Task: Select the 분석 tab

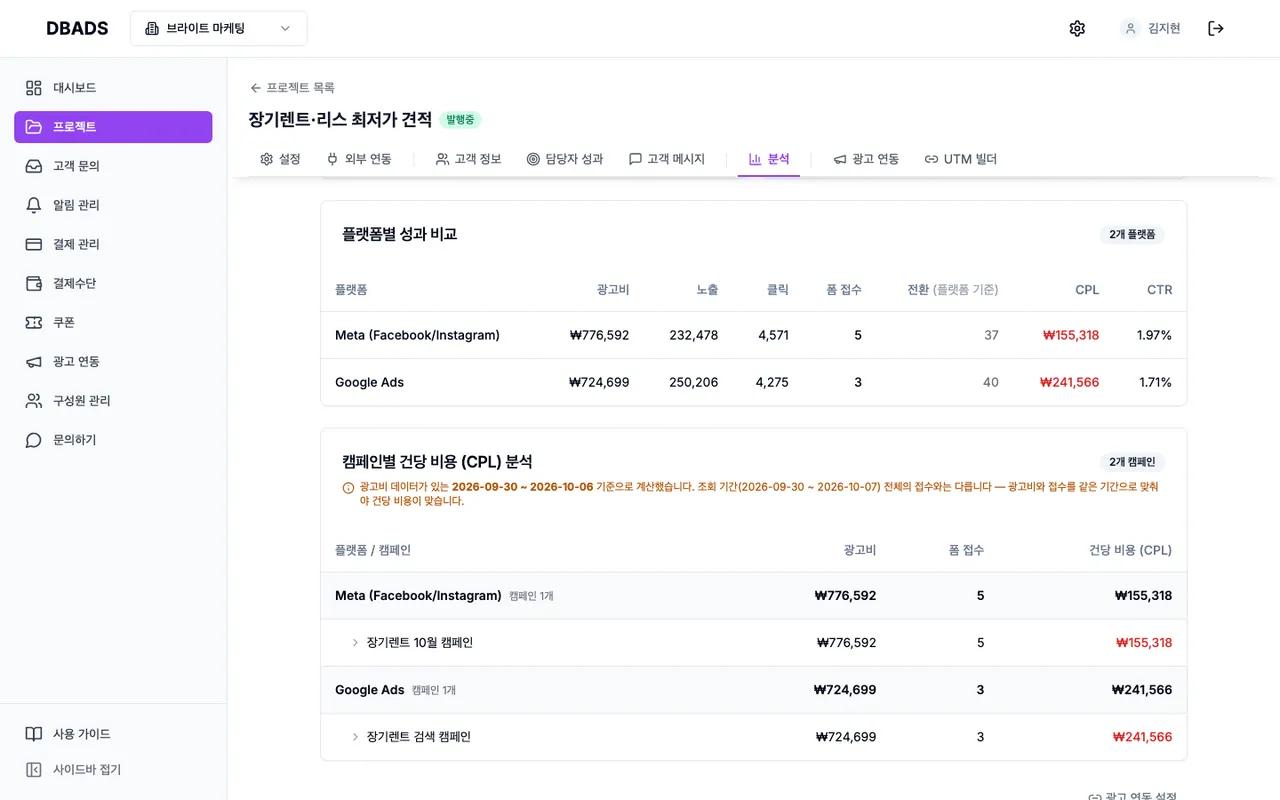Action: click(x=769, y=159)
